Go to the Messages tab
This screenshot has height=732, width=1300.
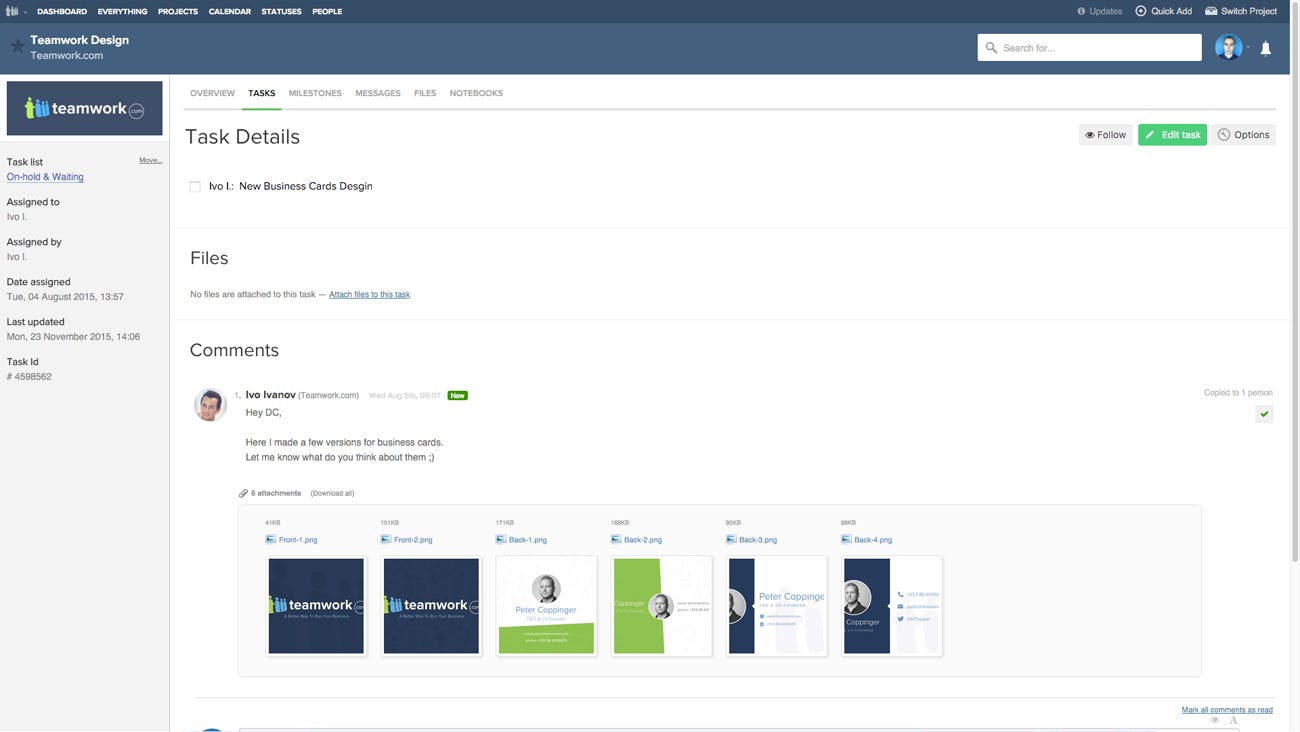(x=378, y=93)
